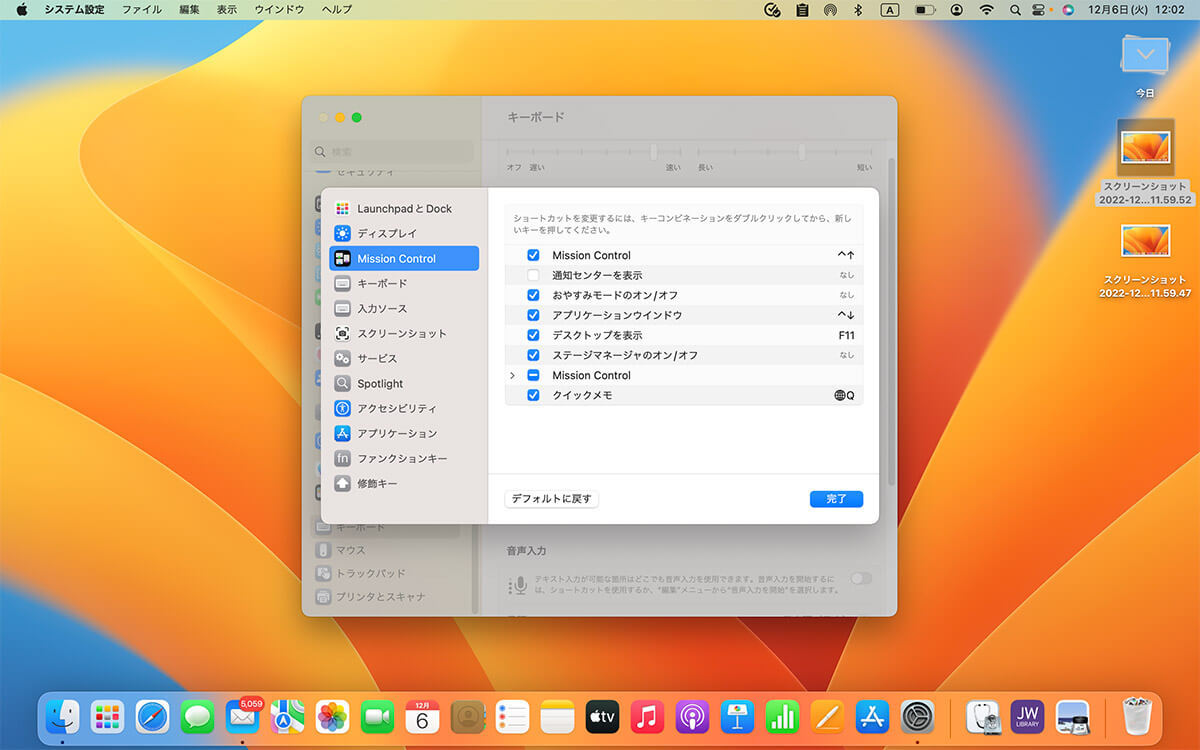Viewport: 1200px width, 750px height.
Task: Click ^↑ shortcut key for Mission Control
Action: point(846,255)
